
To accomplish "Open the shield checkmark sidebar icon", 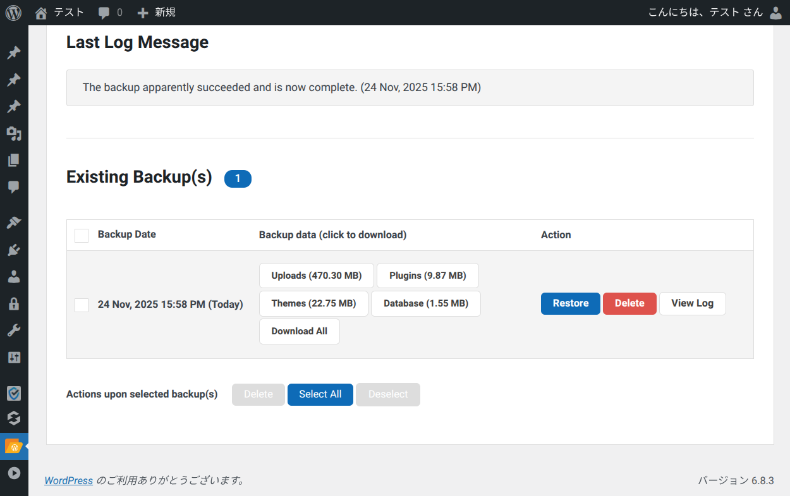I will pyautogui.click(x=14, y=393).
